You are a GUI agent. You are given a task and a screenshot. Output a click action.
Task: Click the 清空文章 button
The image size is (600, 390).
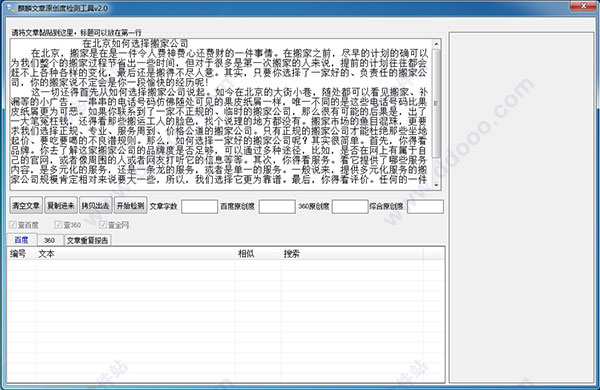[26, 206]
